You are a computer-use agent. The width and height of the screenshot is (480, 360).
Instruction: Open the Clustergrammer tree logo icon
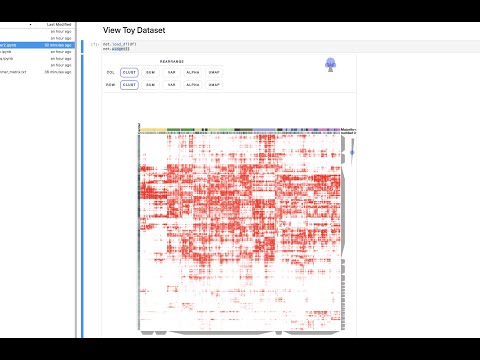click(x=330, y=65)
